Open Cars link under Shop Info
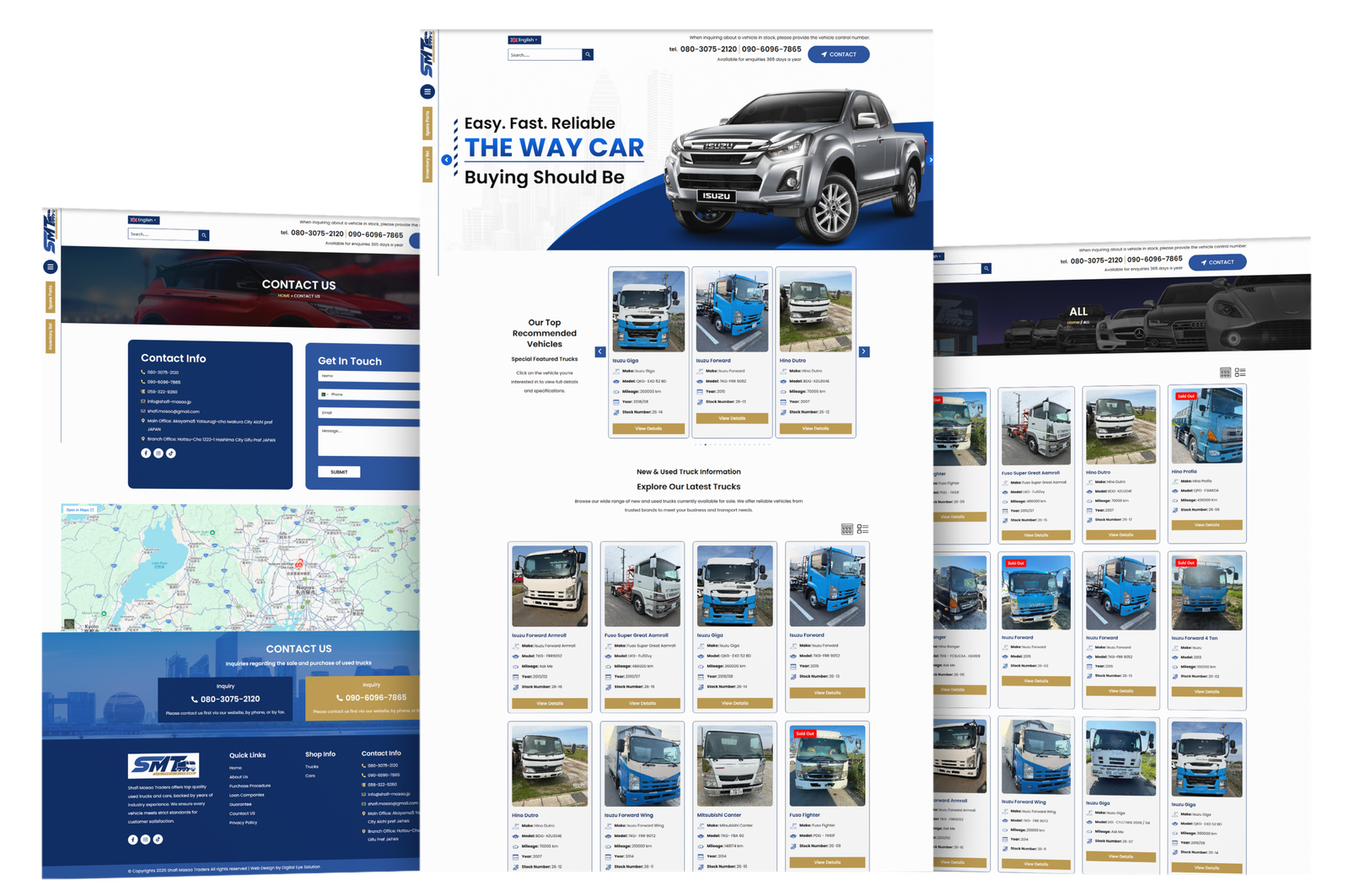 pyautogui.click(x=310, y=775)
